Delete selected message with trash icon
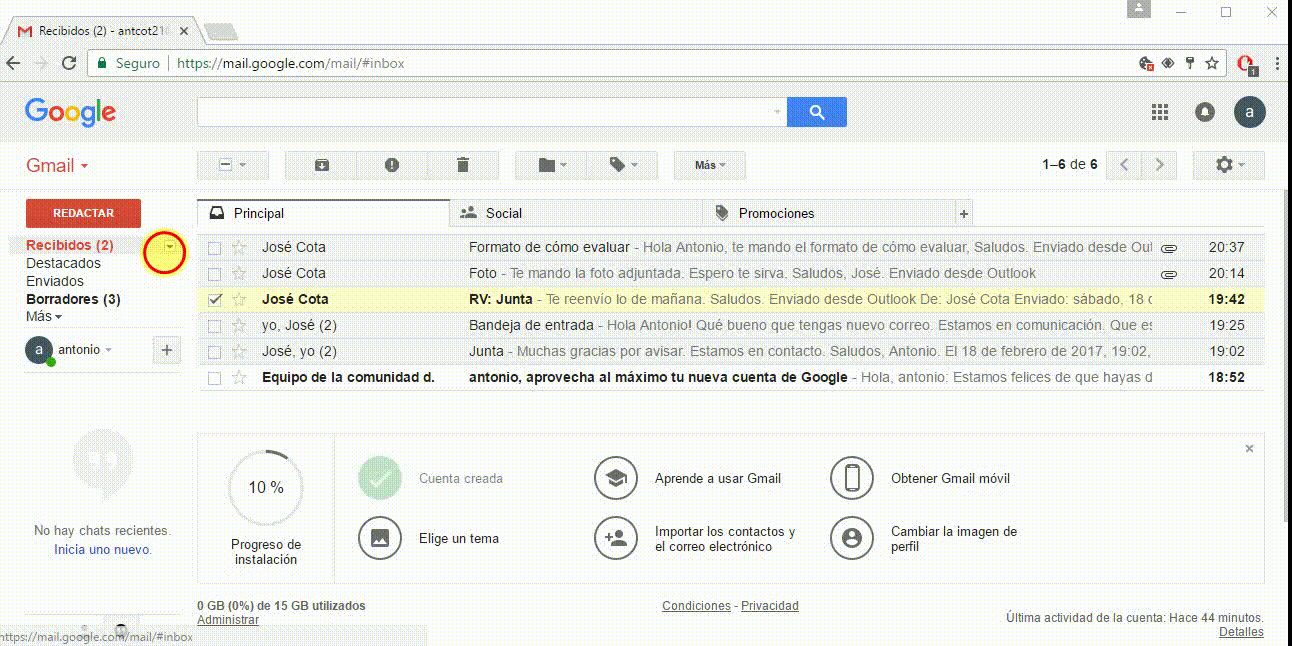This screenshot has width=1292, height=646. pos(462,165)
